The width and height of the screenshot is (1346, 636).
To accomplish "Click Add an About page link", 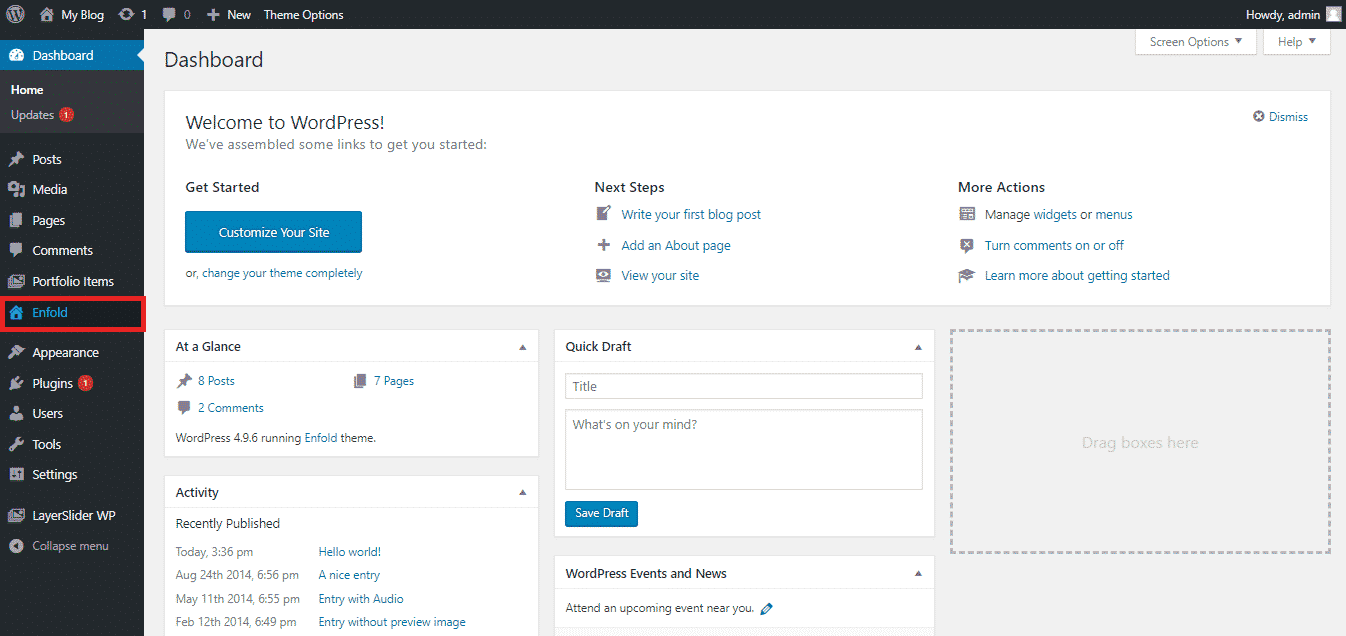I will tap(676, 245).
